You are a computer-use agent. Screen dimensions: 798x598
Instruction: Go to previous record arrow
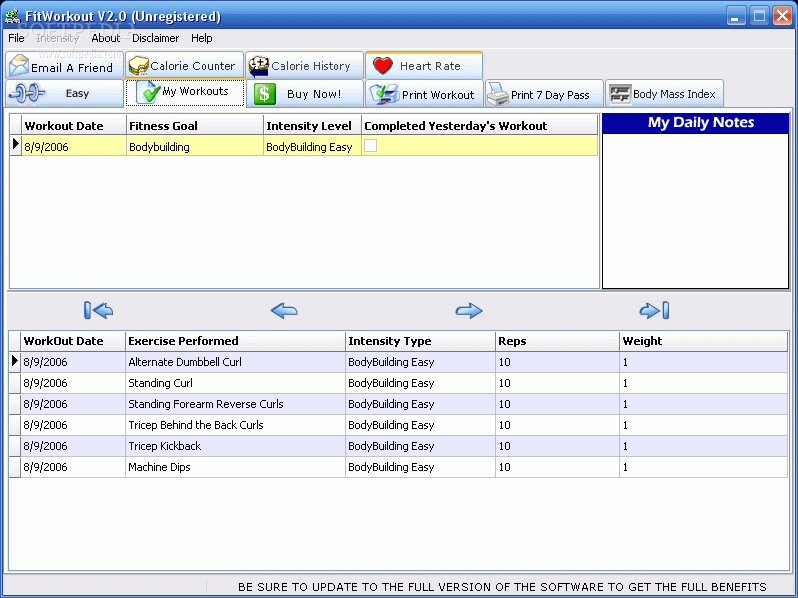pyautogui.click(x=284, y=310)
